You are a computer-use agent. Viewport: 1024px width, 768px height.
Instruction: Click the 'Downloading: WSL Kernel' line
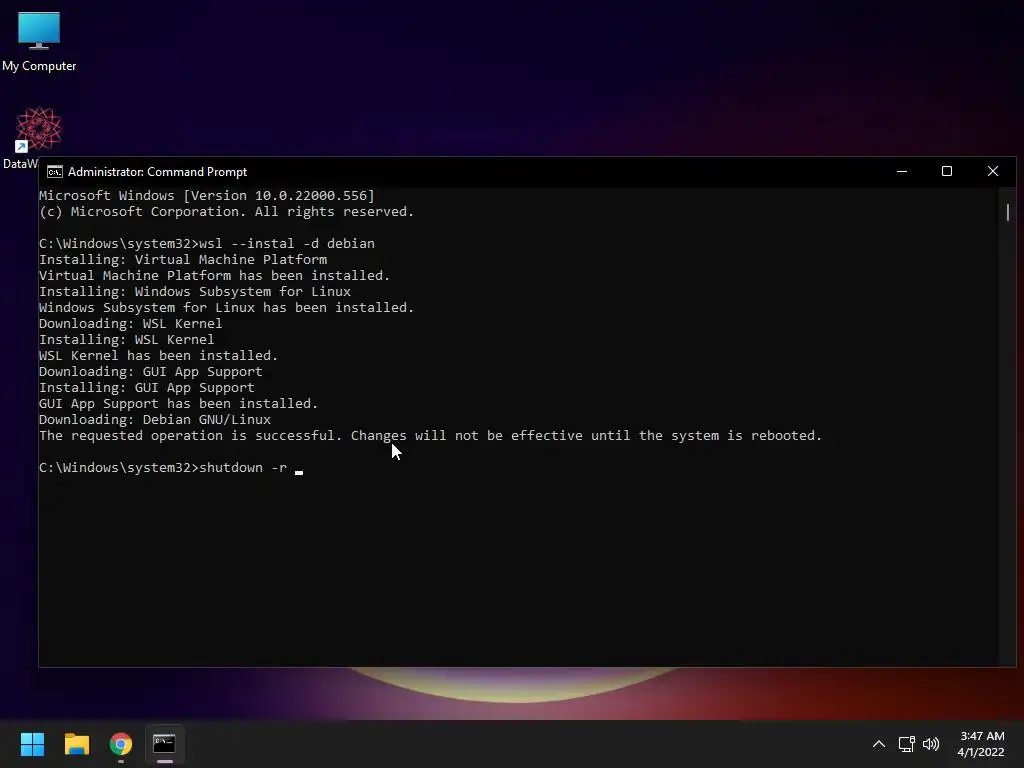point(131,323)
